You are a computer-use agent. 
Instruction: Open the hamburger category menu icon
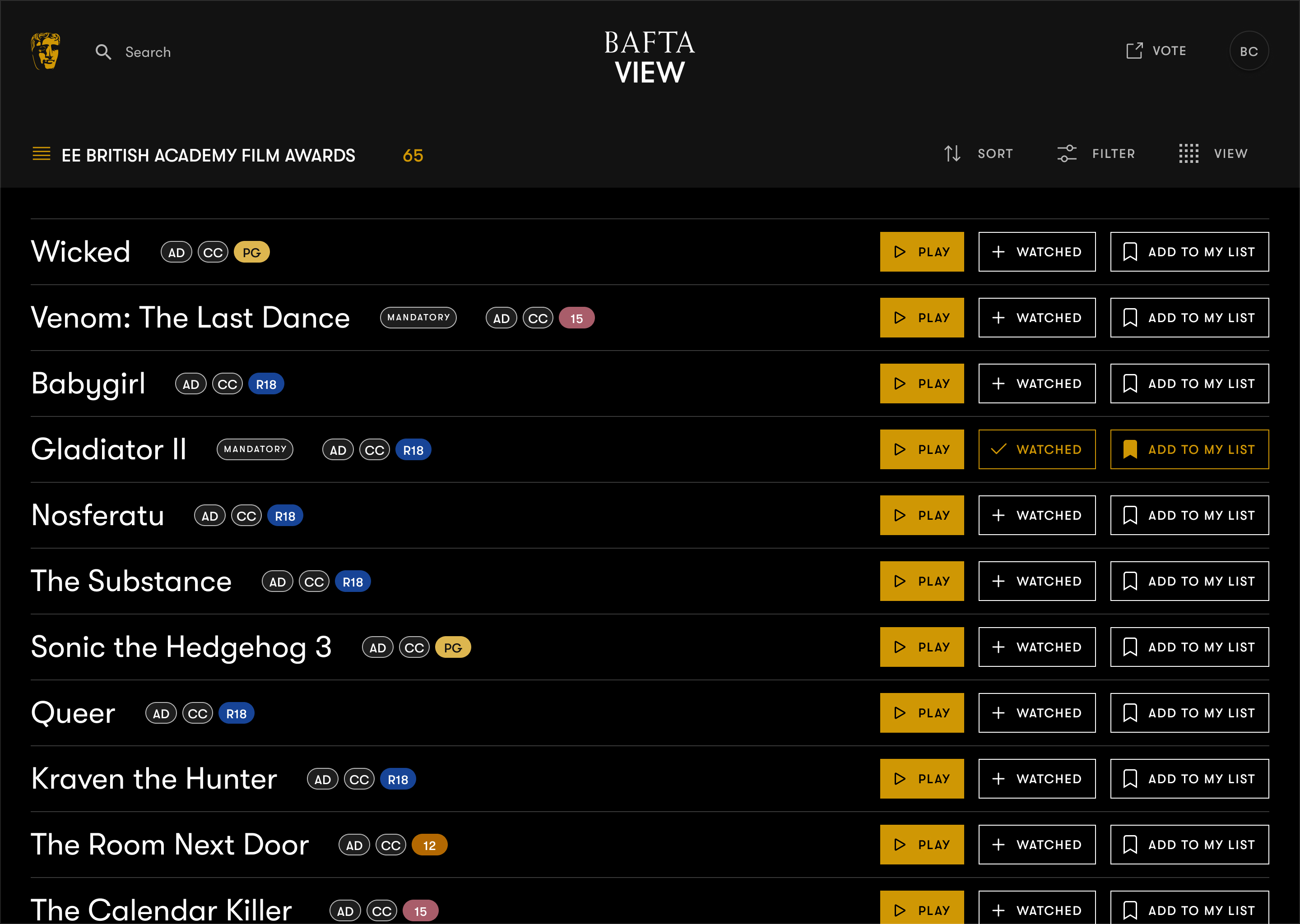pyautogui.click(x=42, y=154)
